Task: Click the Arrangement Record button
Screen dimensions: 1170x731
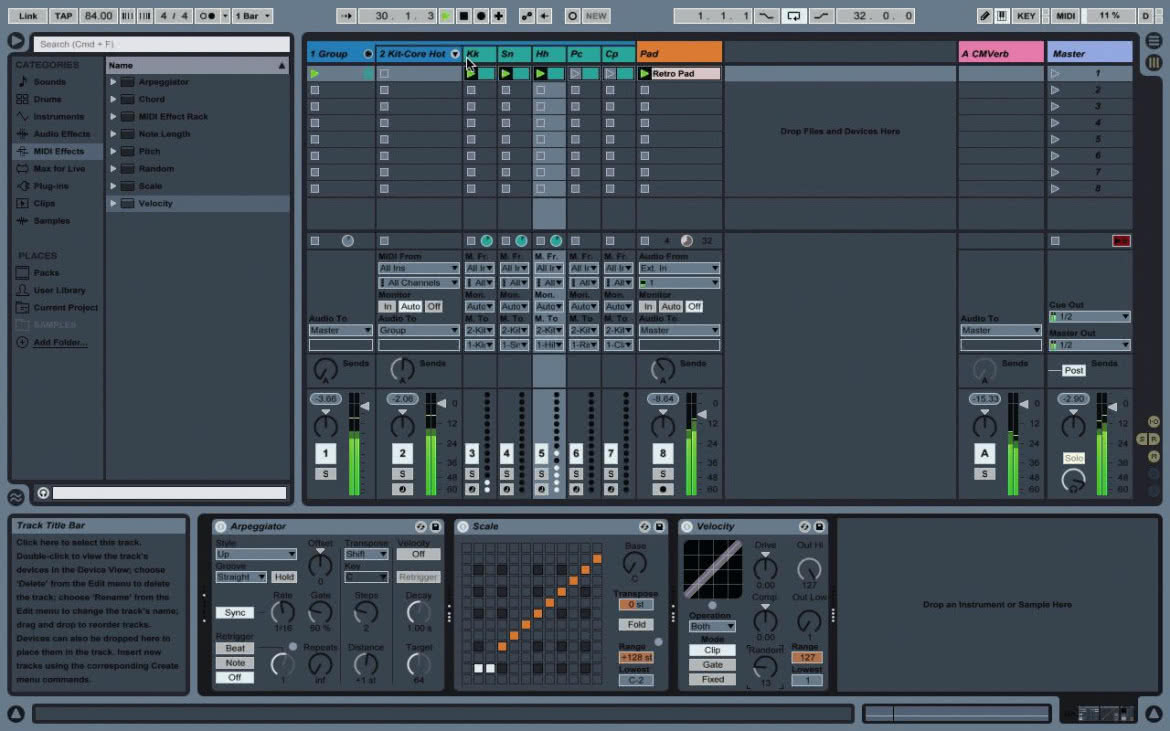Action: pos(481,16)
